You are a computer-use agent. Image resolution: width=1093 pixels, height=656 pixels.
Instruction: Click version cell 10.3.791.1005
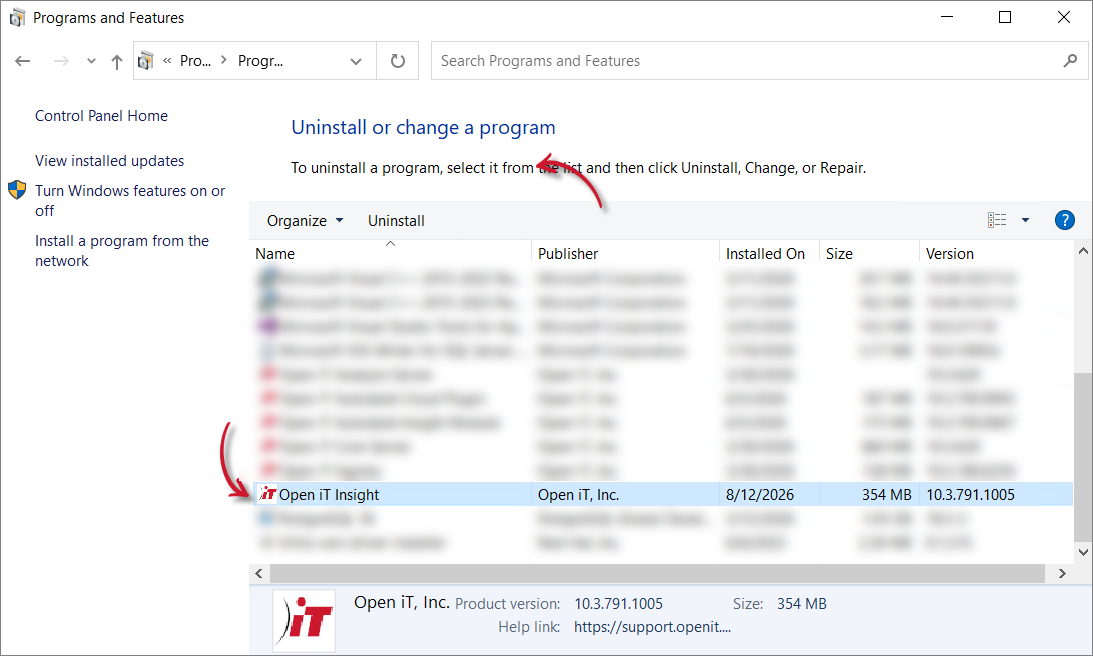coord(970,495)
